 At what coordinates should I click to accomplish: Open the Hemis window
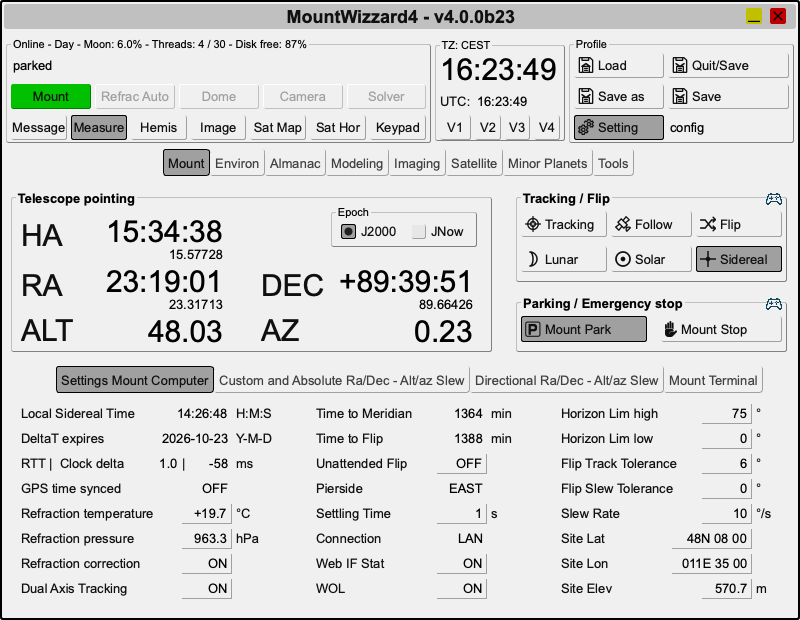coord(159,128)
